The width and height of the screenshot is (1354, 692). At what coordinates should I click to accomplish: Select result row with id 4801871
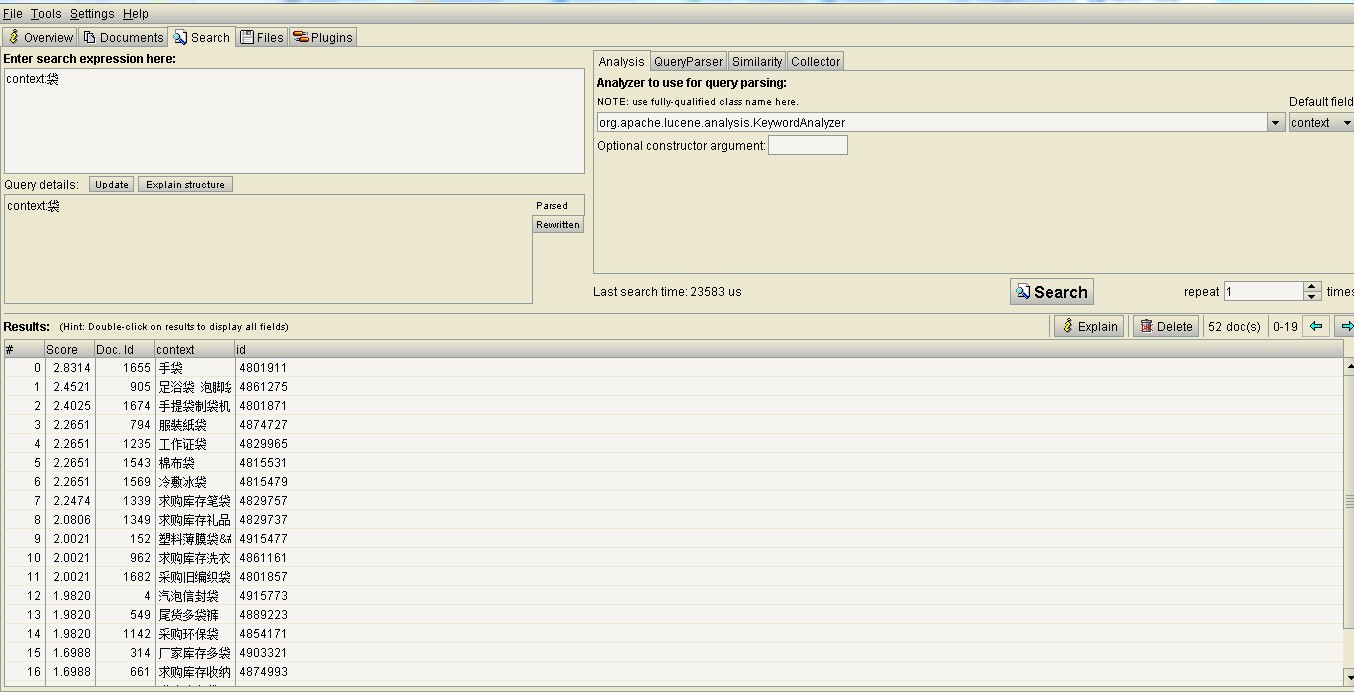click(x=672, y=406)
